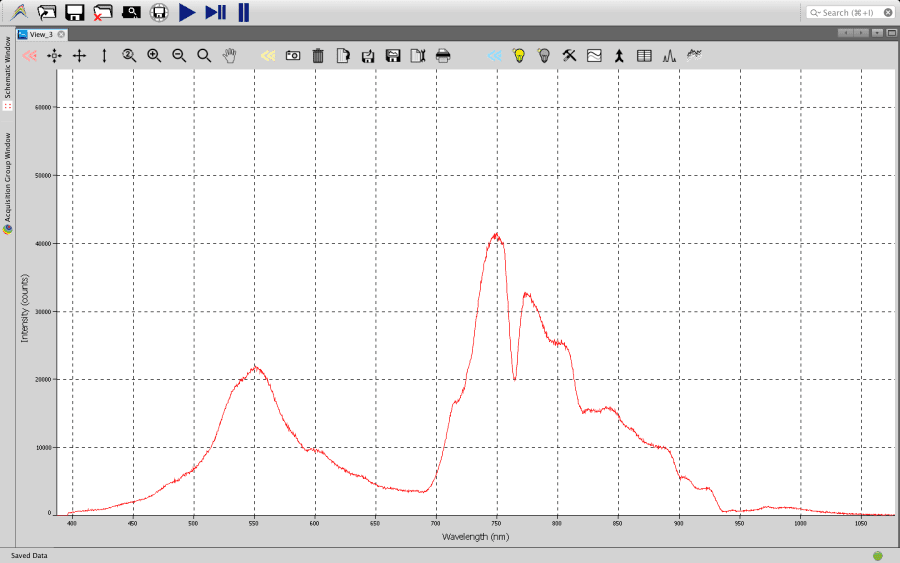This screenshot has height=563, width=900.
Task: Start acquisition with the blue play button
Action: pos(187,12)
